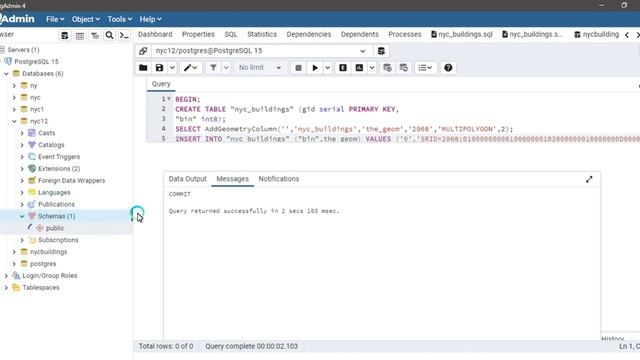Click the edit pencil toolbar button
The image size is (640, 360).
click(x=191, y=68)
